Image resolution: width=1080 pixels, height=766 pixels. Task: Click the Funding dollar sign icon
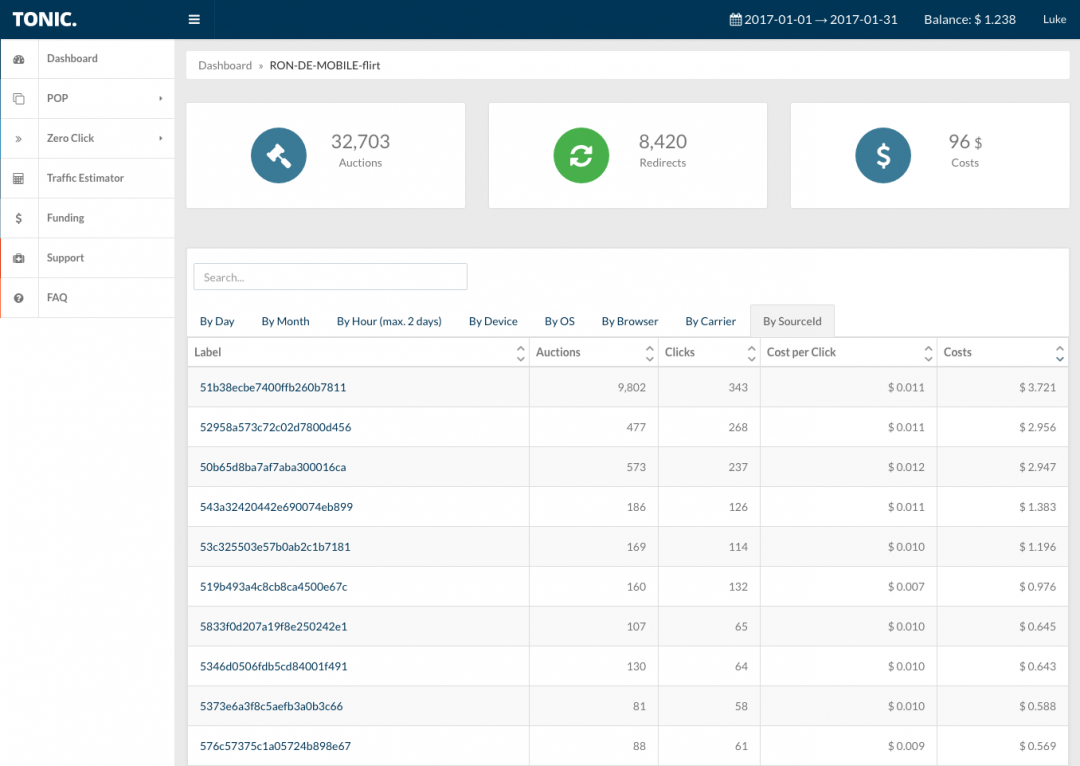click(x=18, y=218)
